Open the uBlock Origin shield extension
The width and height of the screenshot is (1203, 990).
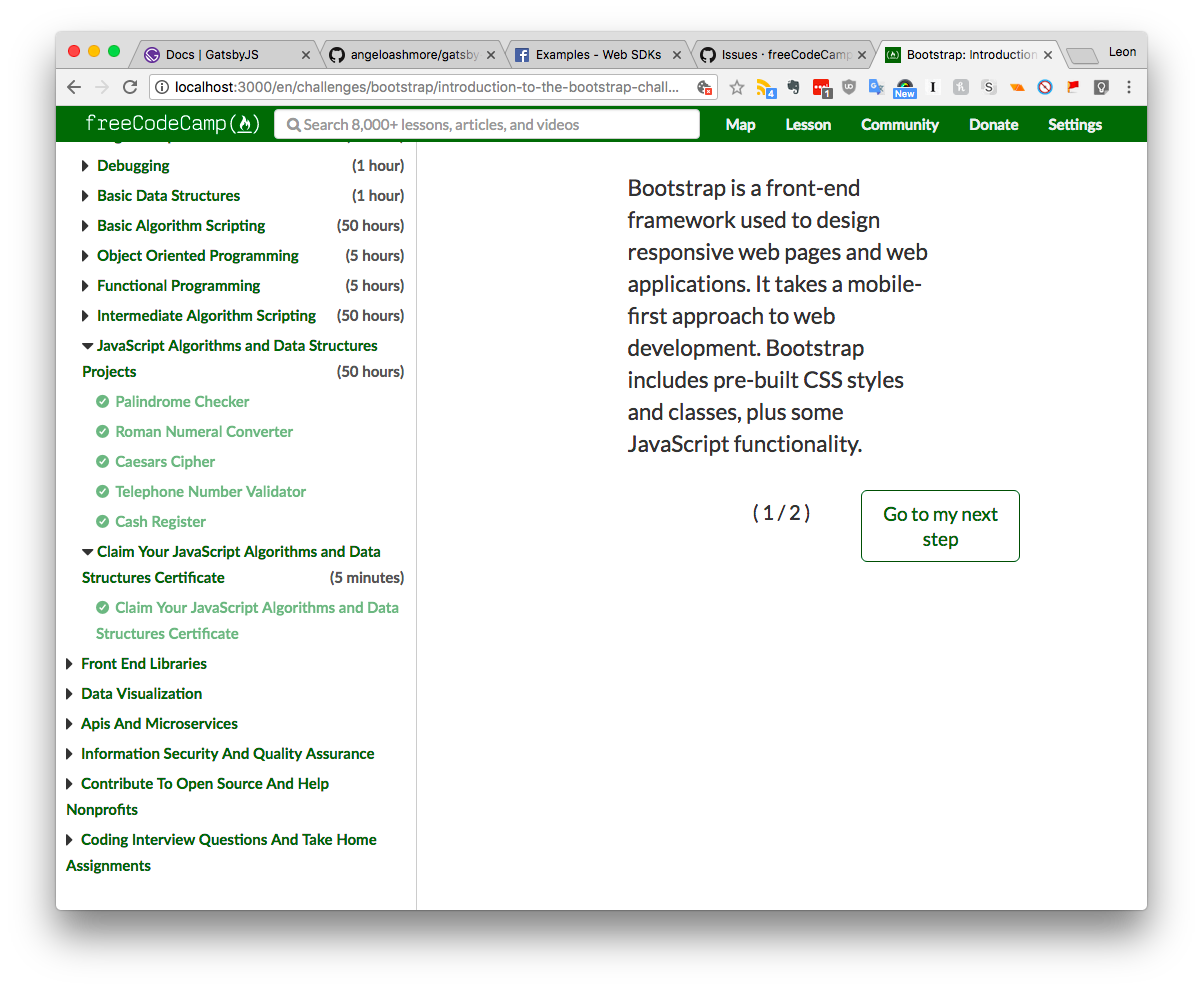(847, 87)
